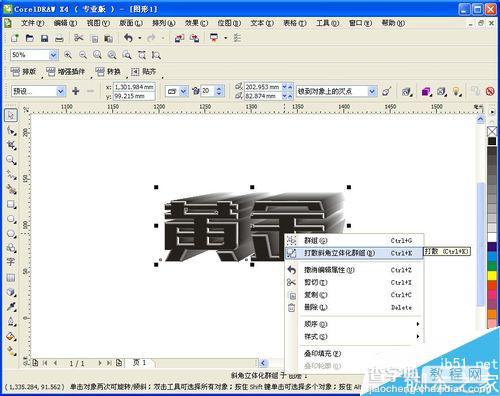
Task: Pick the yellow swatch in color palette
Action: tap(492, 276)
